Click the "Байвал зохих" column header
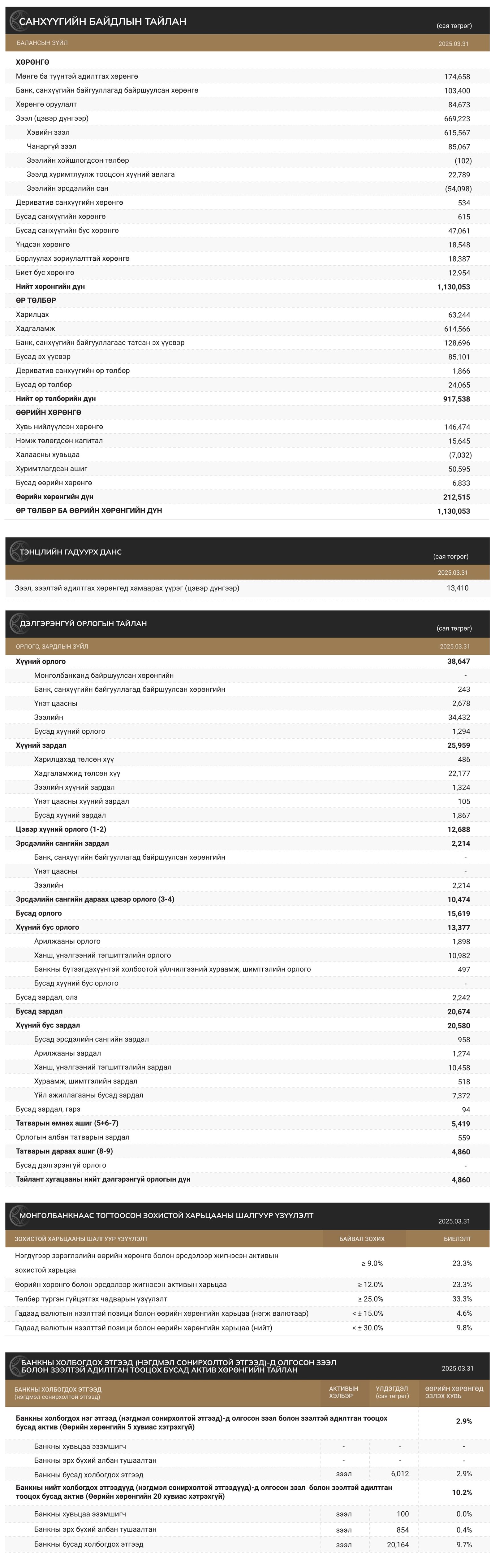 pos(362,1239)
